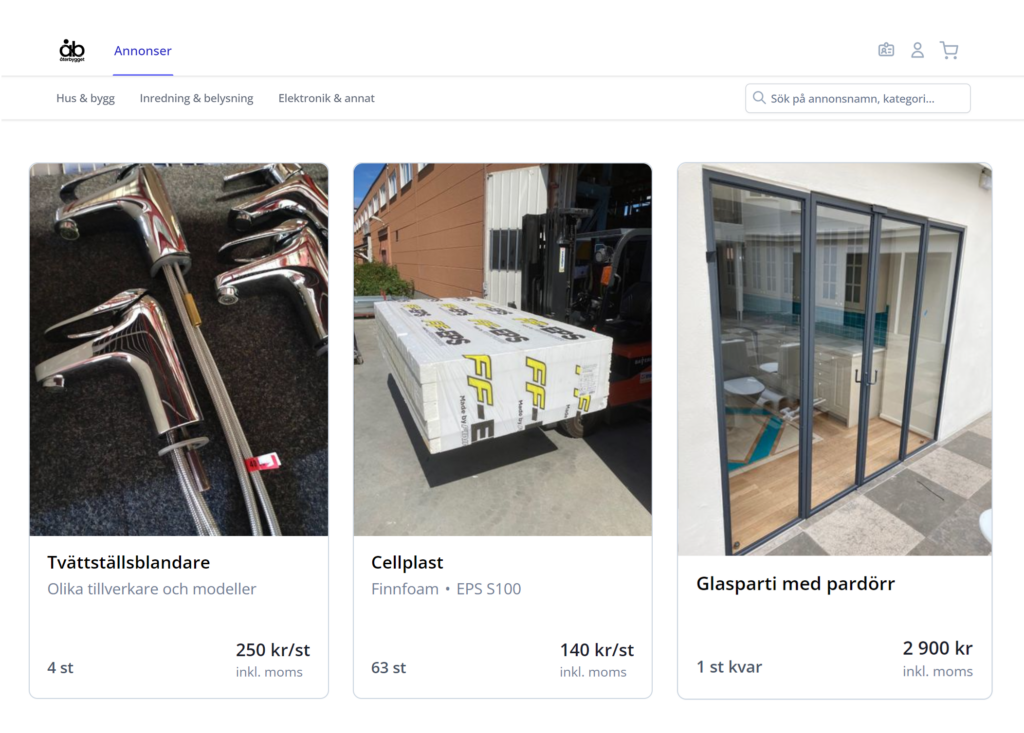Click the Cellplast listing title

point(407,562)
